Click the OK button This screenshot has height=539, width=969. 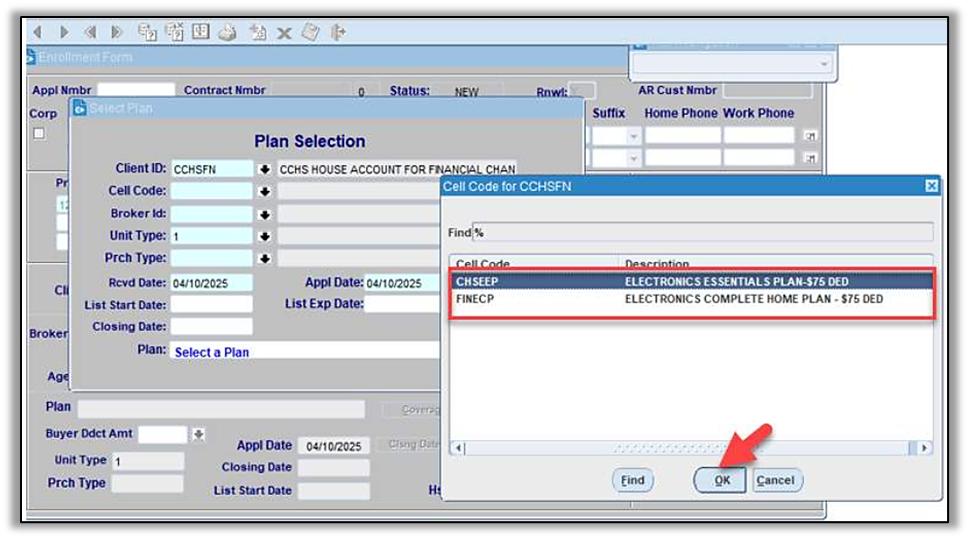coord(721,480)
